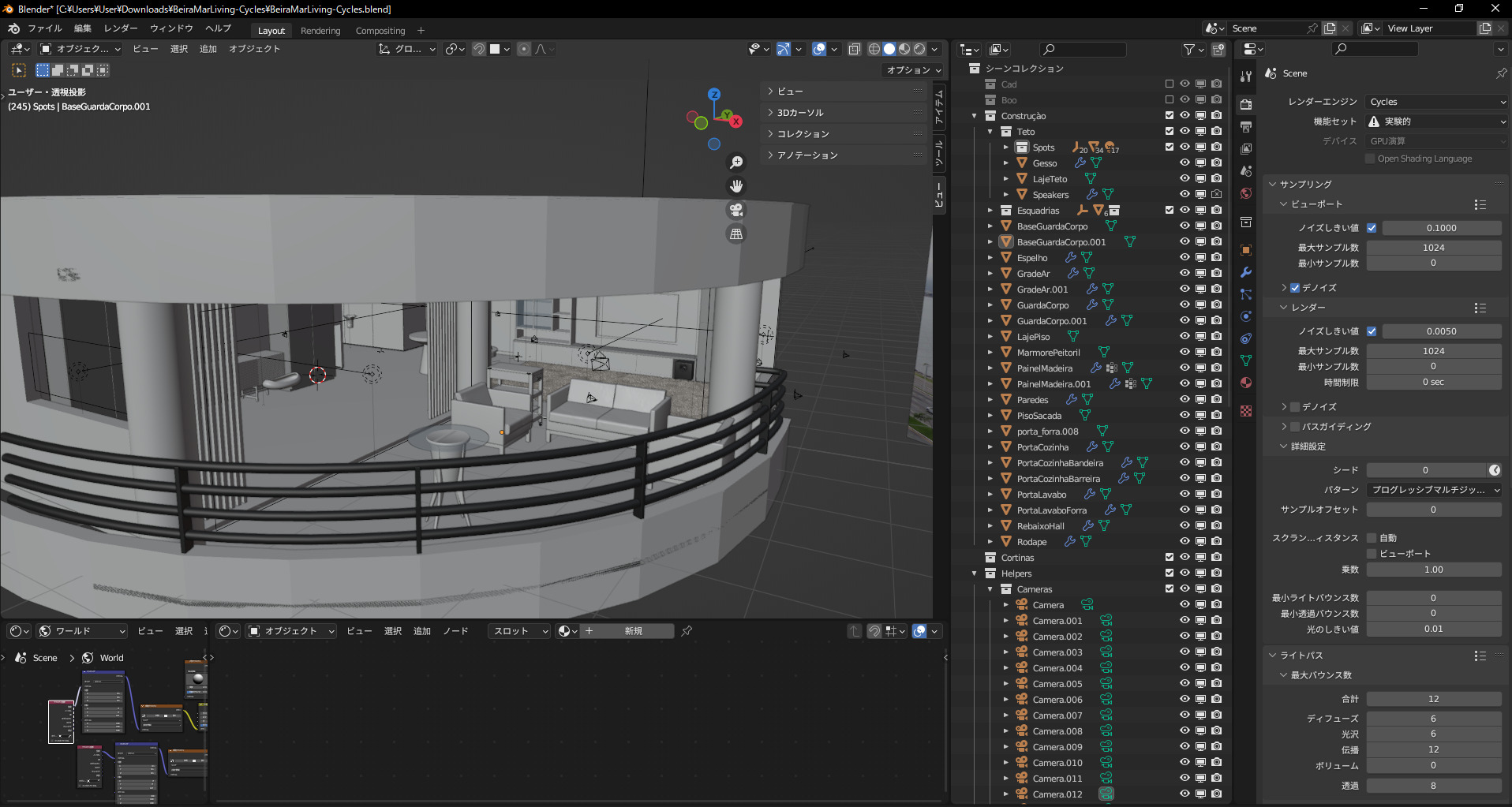The height and width of the screenshot is (807, 1512).
Task: Toggle X-ray in viewport header
Action: [854, 49]
